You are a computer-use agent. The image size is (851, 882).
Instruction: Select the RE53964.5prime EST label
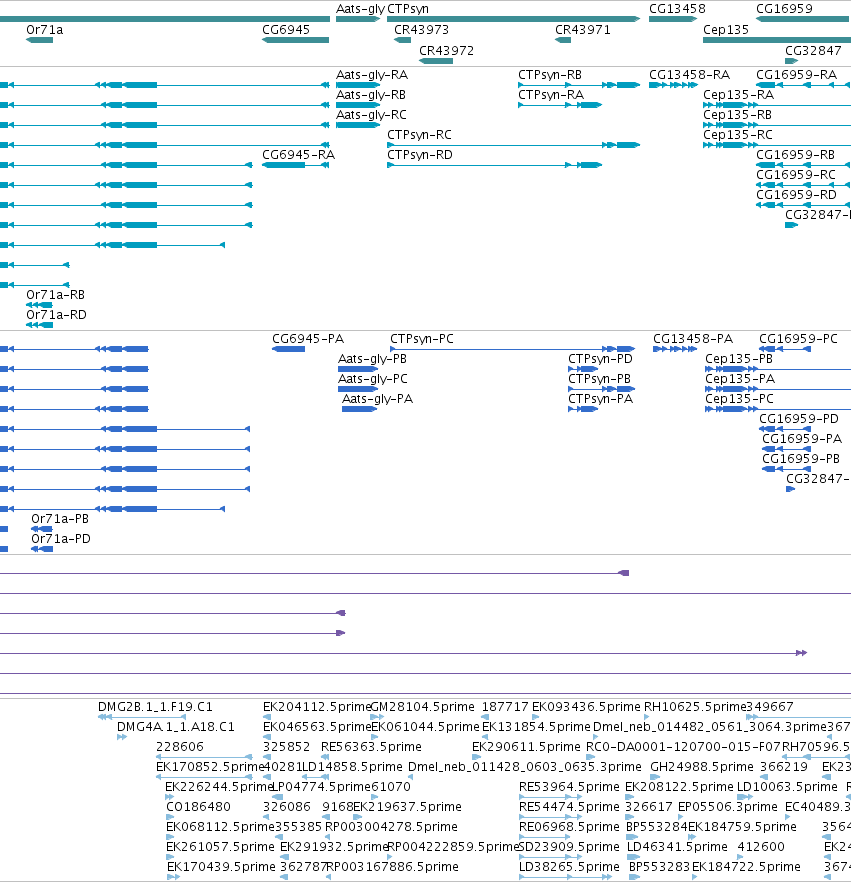569,787
